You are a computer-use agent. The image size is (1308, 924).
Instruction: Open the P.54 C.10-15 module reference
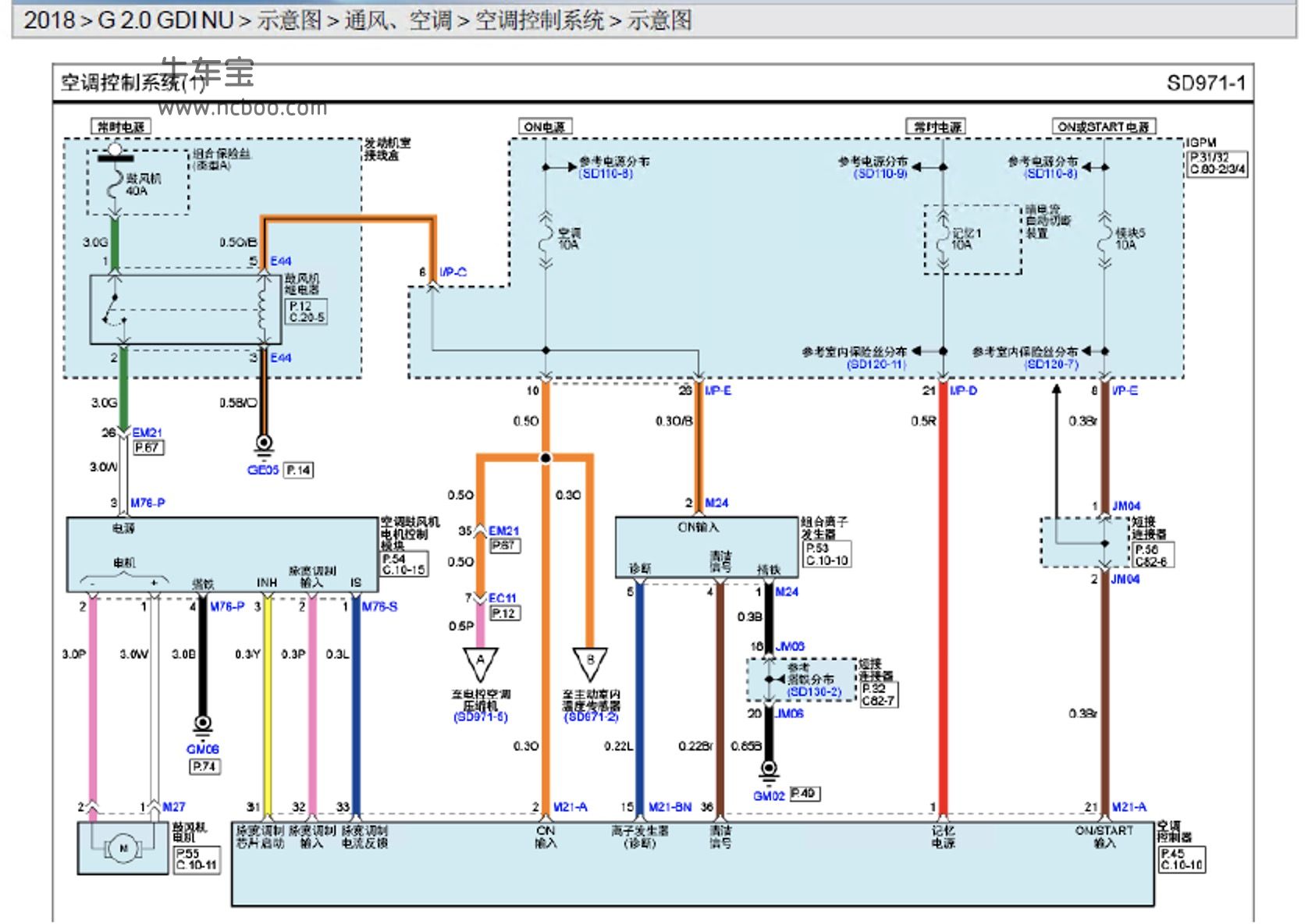(403, 564)
